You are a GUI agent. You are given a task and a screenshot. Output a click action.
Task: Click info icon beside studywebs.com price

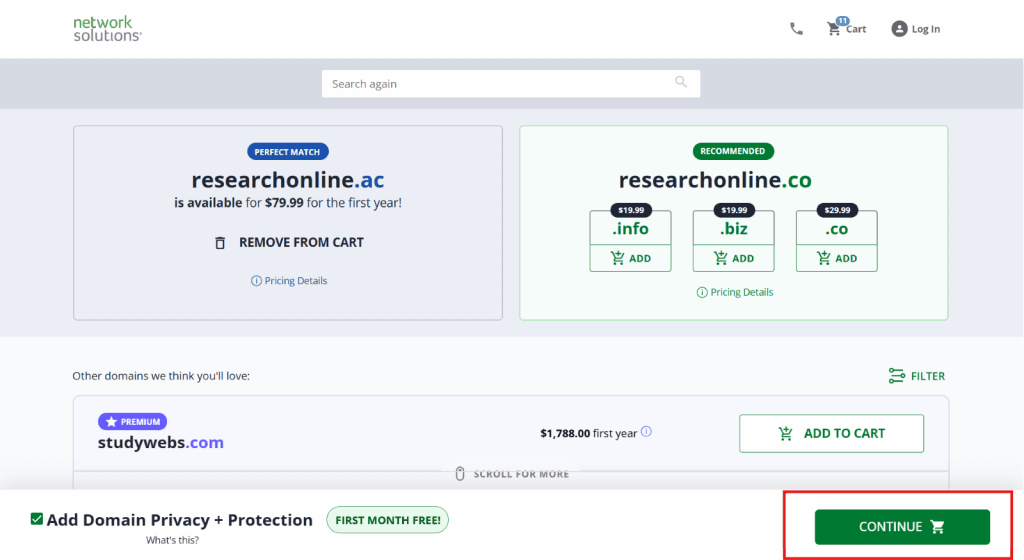pos(646,432)
